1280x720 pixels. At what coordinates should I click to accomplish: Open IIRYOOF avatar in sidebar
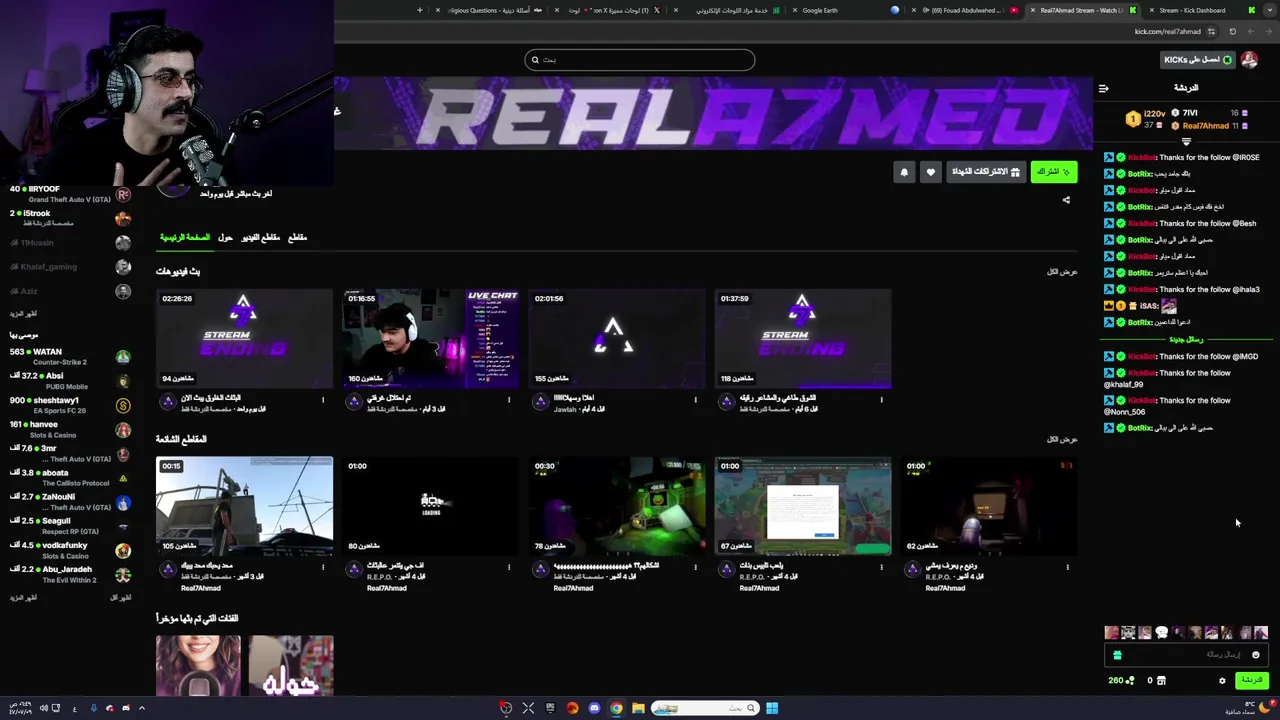point(123,194)
